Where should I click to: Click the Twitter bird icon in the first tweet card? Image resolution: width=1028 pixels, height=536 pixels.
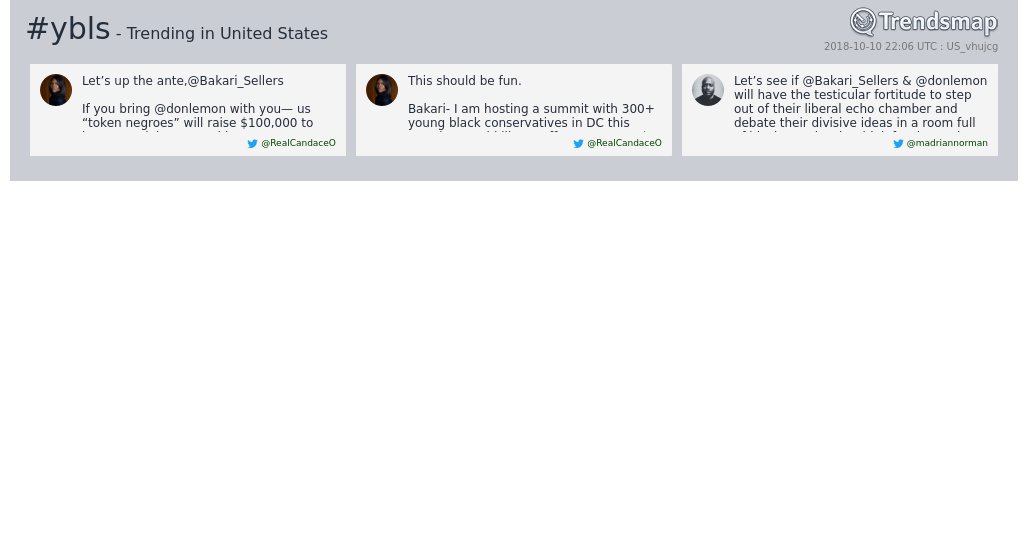252,144
